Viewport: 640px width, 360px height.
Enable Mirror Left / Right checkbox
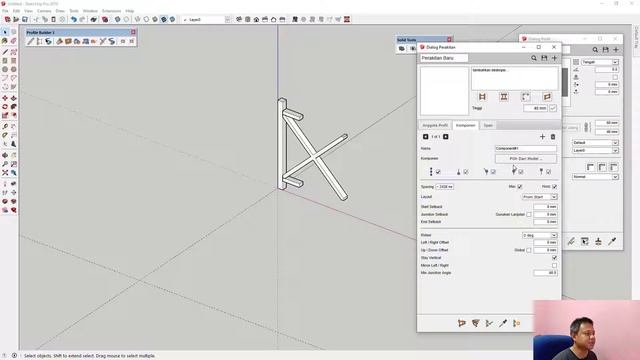pos(554,265)
